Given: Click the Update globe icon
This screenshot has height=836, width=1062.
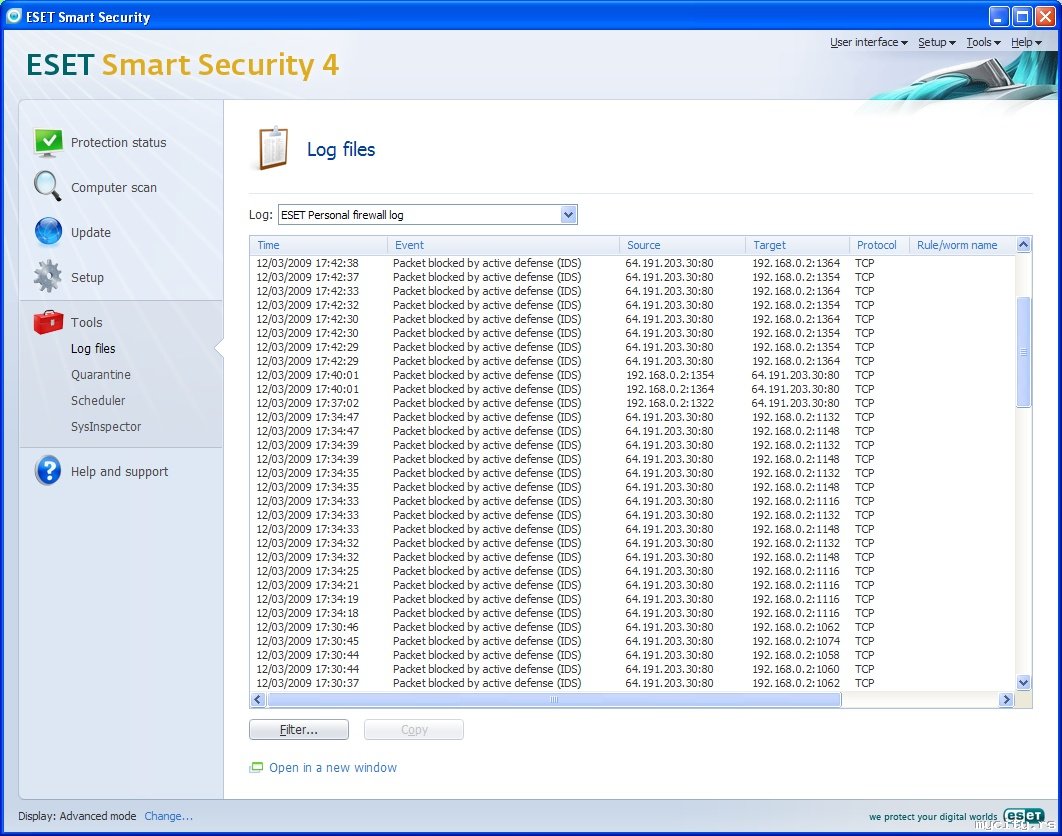Looking at the screenshot, I should [48, 231].
